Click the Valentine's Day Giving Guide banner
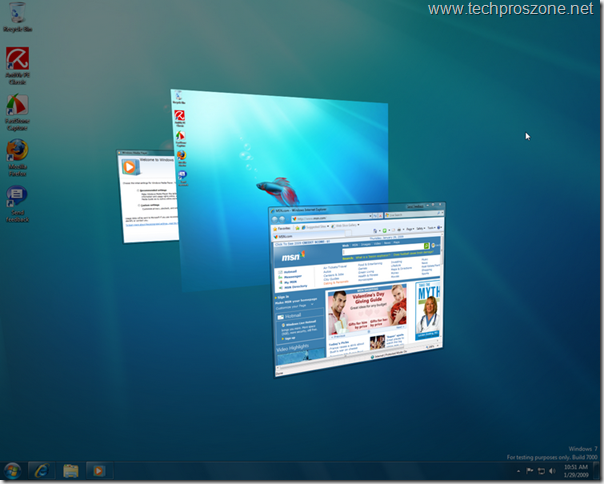 click(x=367, y=310)
